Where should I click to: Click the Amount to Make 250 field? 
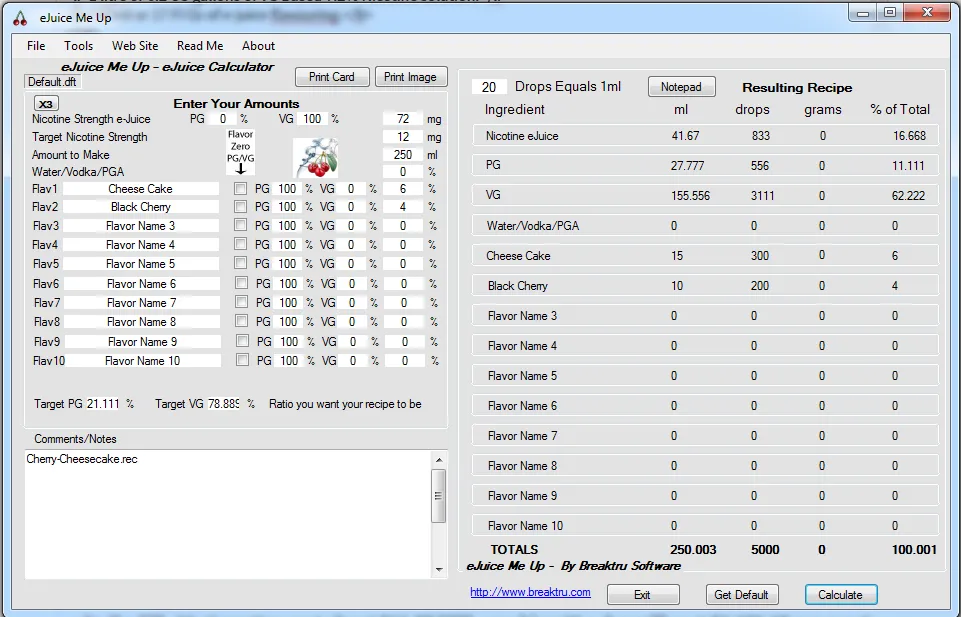[403, 154]
